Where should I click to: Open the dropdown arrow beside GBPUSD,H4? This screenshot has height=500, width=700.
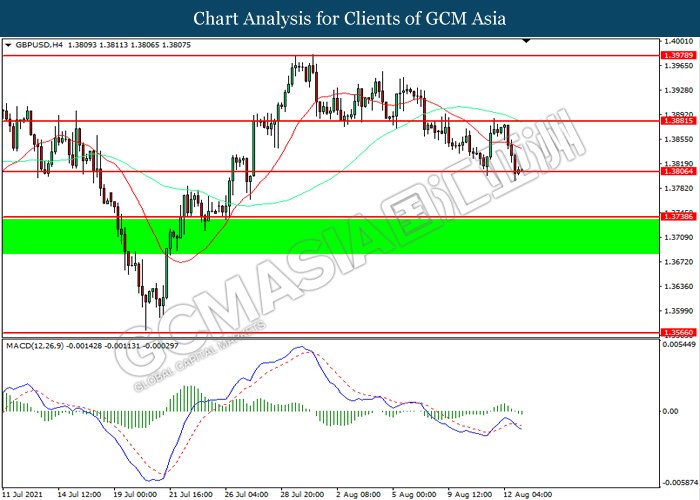click(8, 45)
